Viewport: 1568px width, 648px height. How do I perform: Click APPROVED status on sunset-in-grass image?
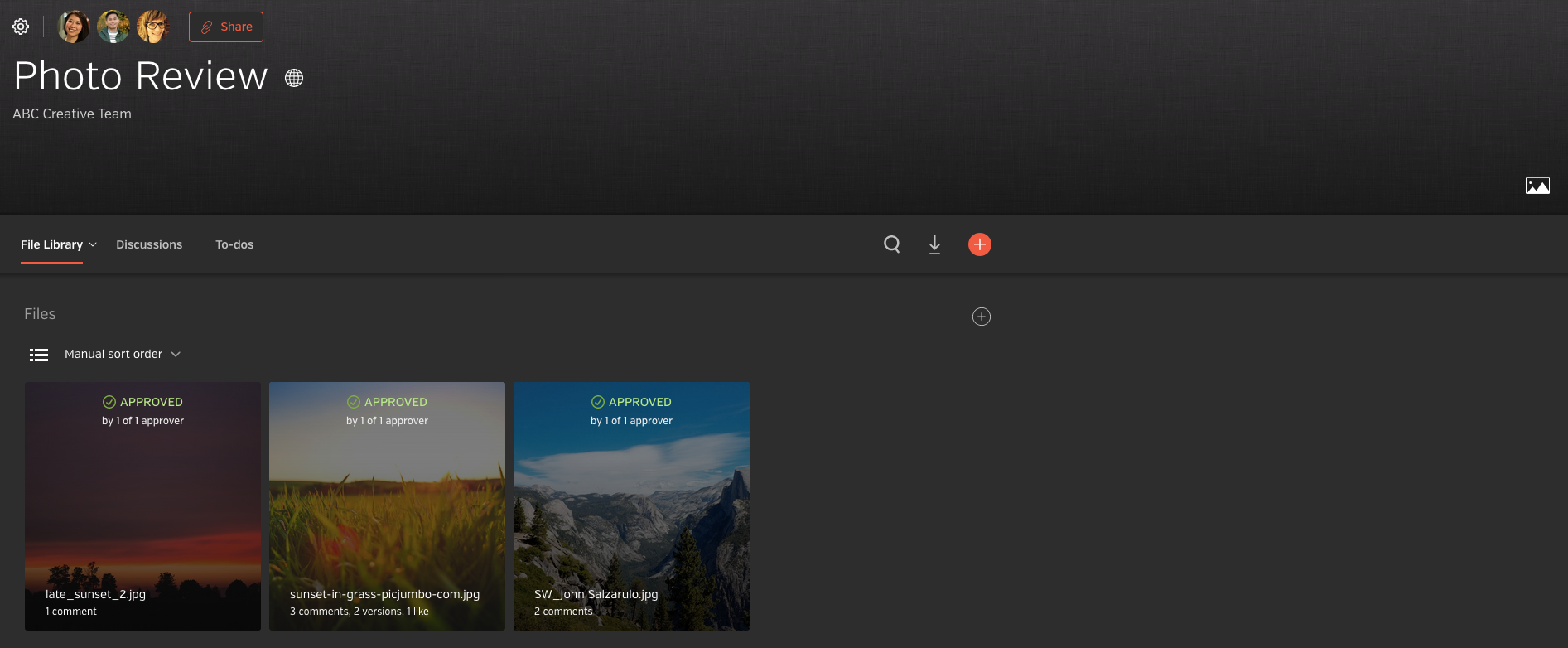coord(387,402)
